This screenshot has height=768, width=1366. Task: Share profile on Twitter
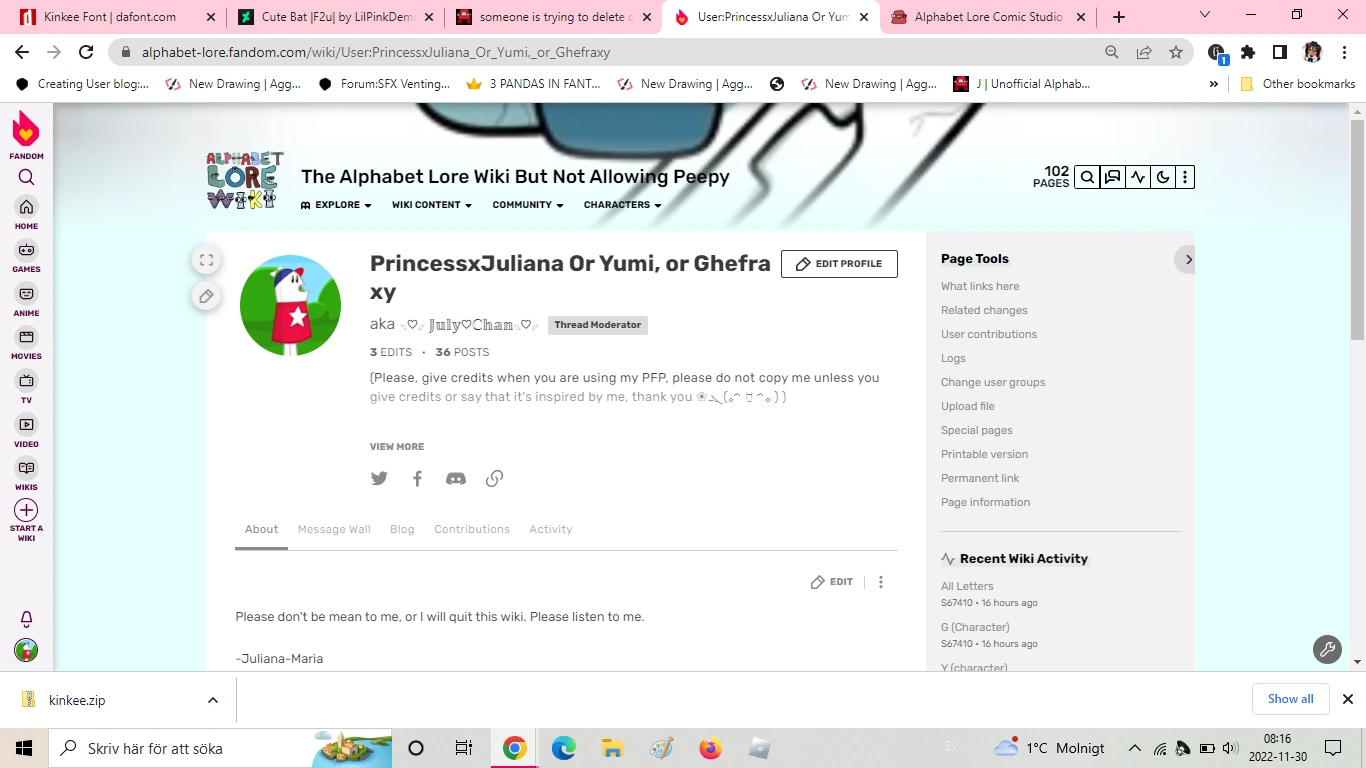379,478
